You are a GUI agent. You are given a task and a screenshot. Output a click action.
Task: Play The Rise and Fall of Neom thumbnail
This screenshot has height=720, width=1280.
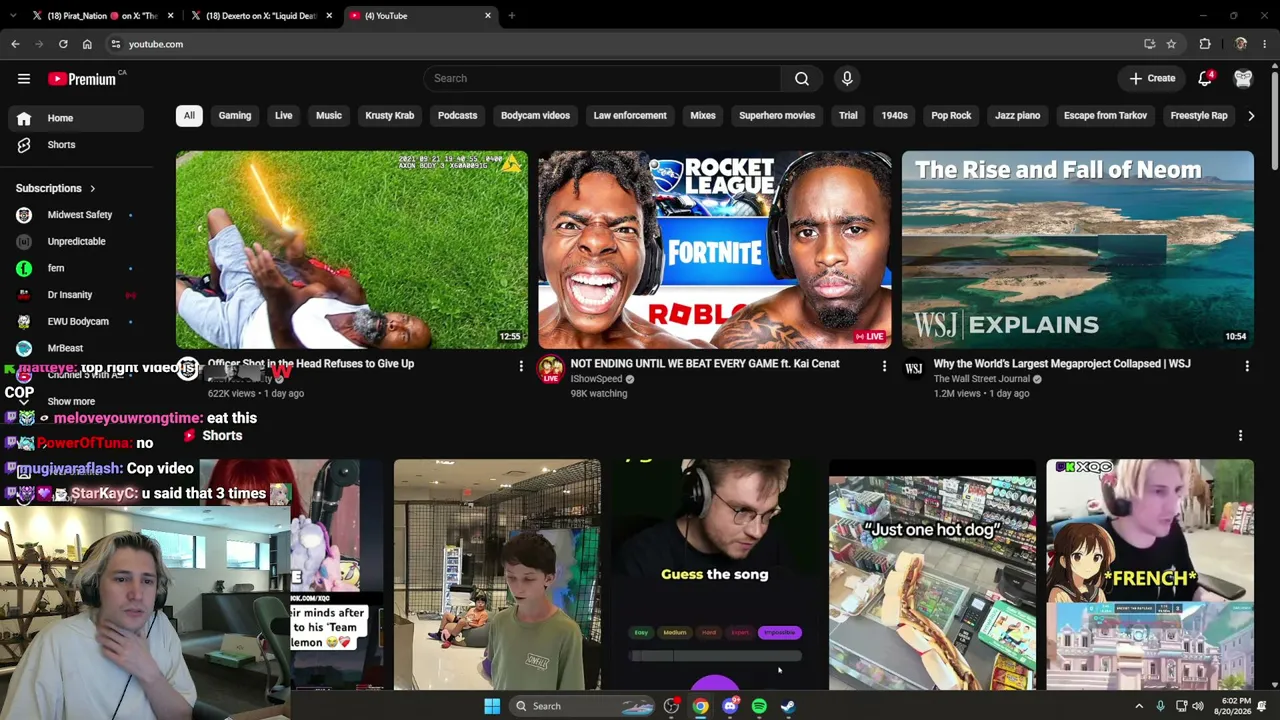click(x=1077, y=250)
